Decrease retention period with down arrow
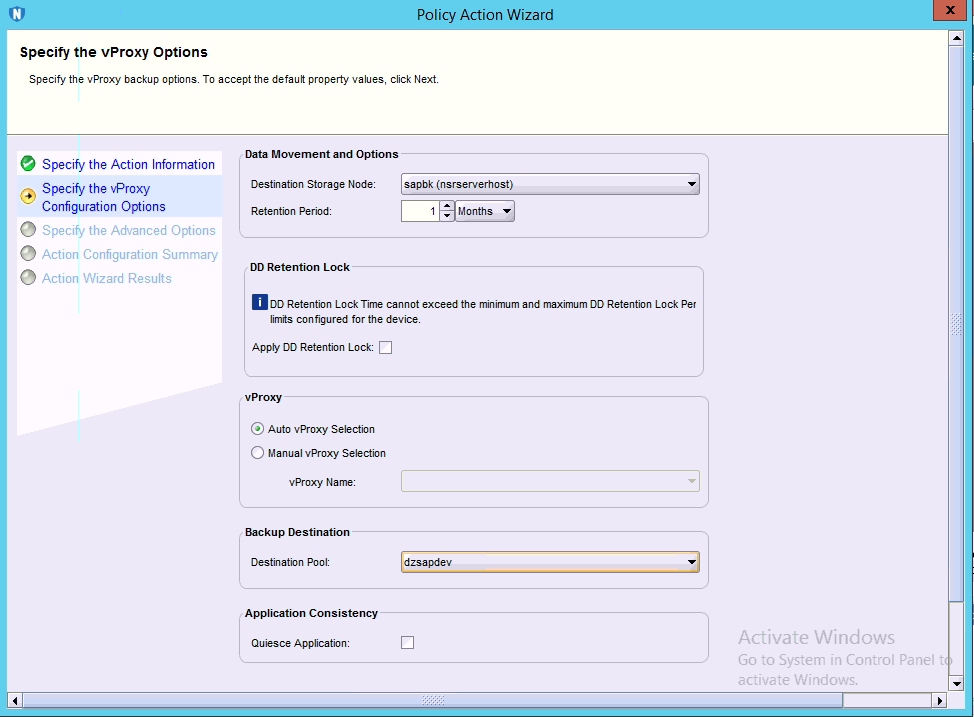The image size is (974, 717). (x=446, y=216)
